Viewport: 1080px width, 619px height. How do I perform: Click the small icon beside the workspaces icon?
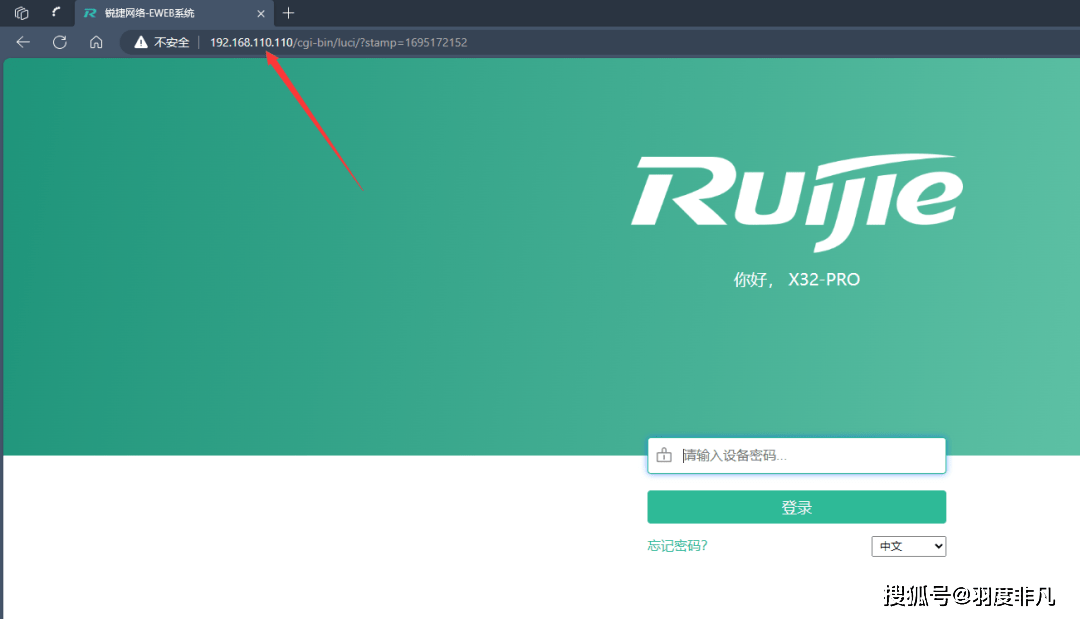pyautogui.click(x=53, y=13)
